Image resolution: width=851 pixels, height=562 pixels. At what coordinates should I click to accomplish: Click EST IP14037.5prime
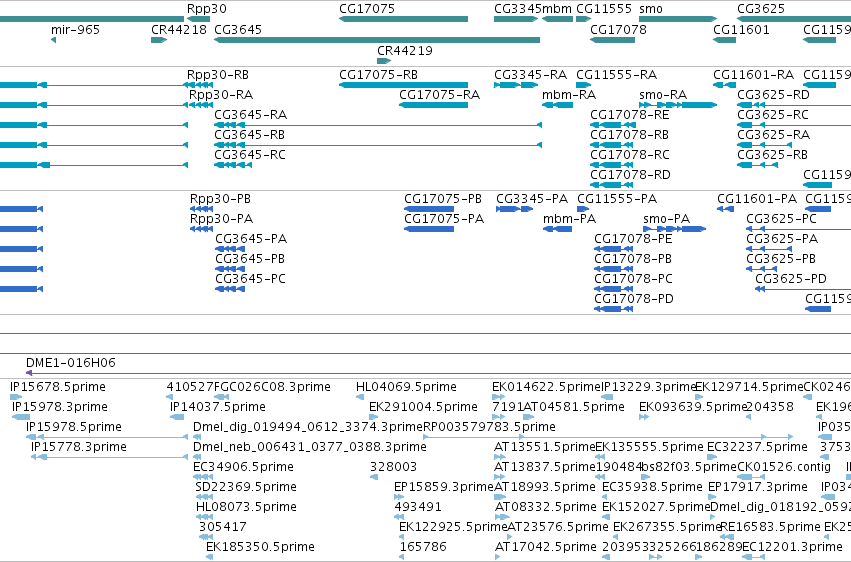point(218,407)
